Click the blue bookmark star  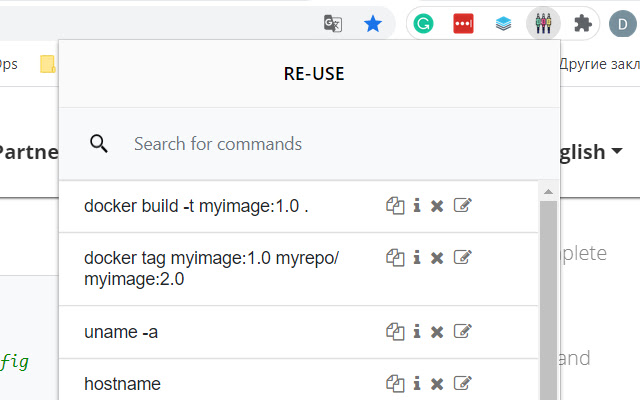pos(373,24)
